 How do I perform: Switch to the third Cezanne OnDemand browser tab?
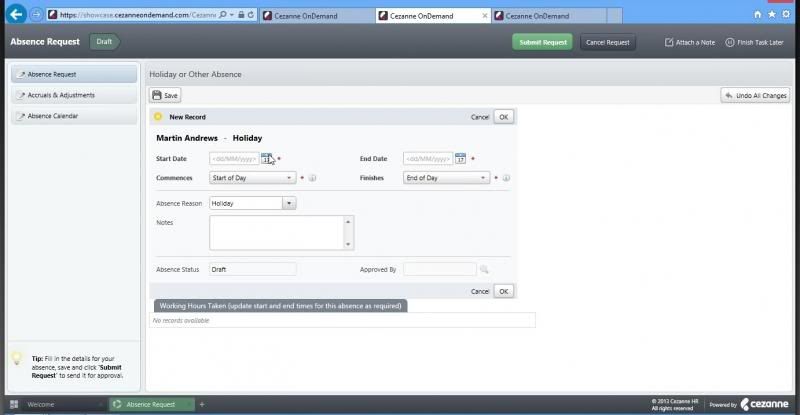click(548, 16)
